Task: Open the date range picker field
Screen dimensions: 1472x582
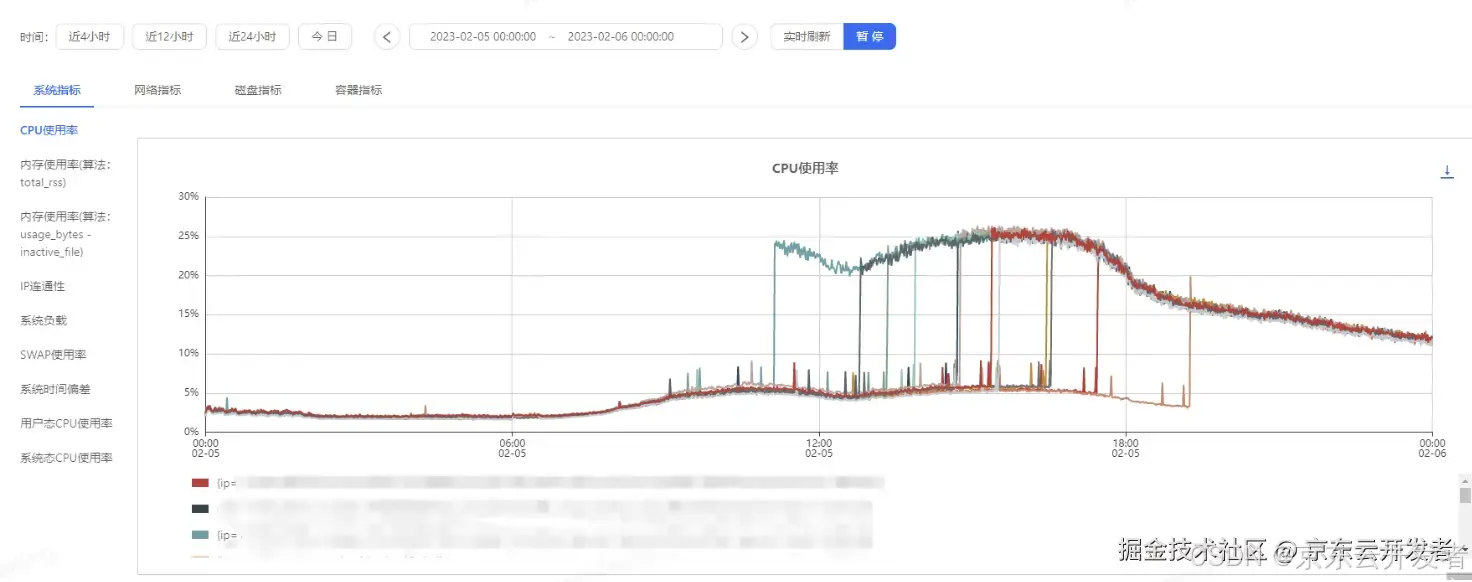Action: pos(565,37)
